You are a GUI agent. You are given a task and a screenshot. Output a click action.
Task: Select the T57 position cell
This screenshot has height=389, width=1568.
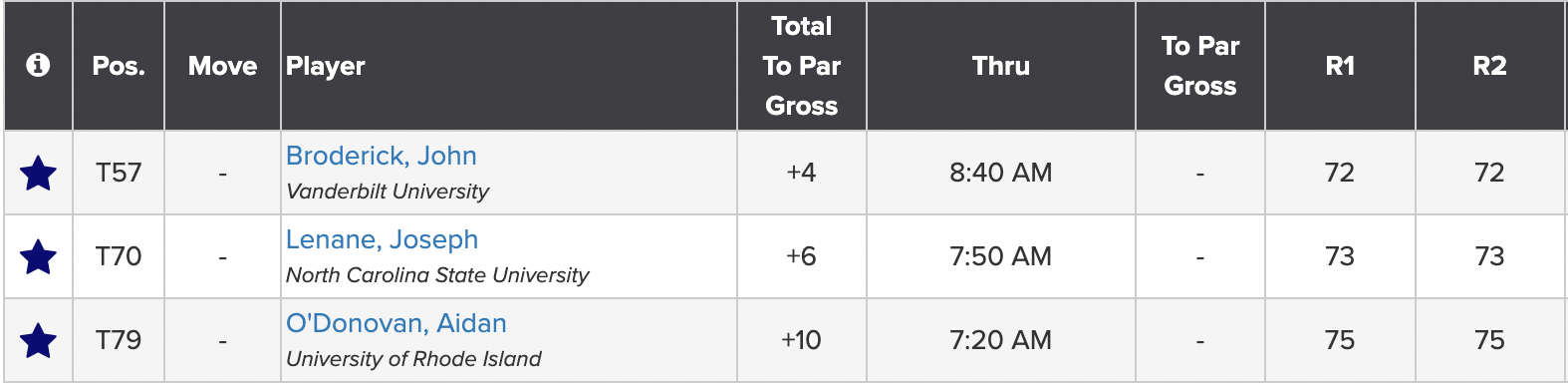click(119, 173)
